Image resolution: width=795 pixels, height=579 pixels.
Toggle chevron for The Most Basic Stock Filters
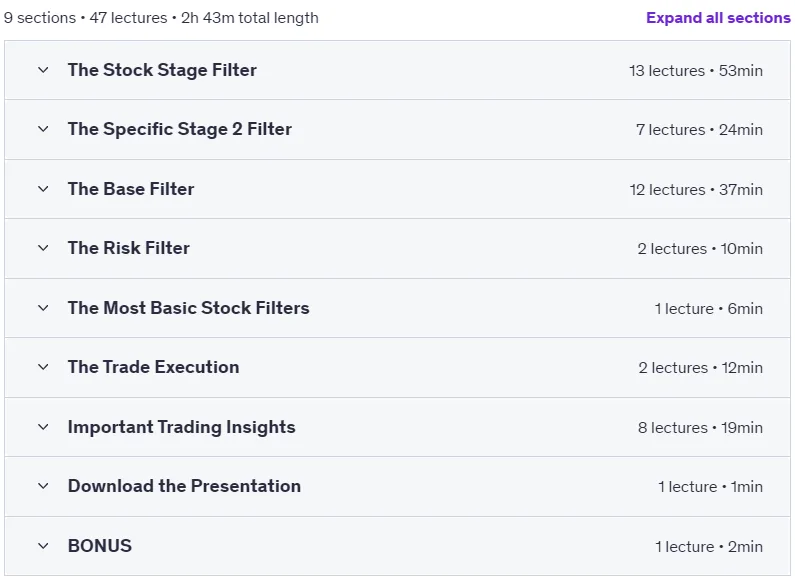coord(43,308)
